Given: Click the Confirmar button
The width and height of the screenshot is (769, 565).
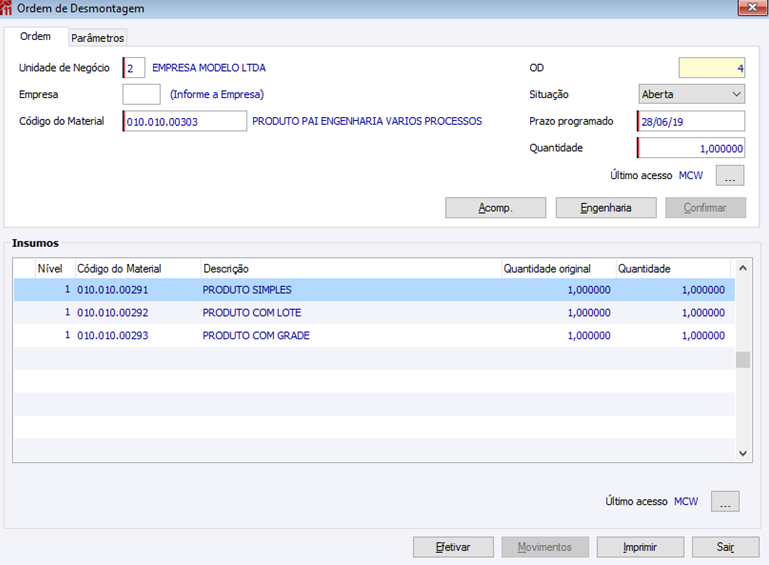Looking at the screenshot, I should click(705, 207).
